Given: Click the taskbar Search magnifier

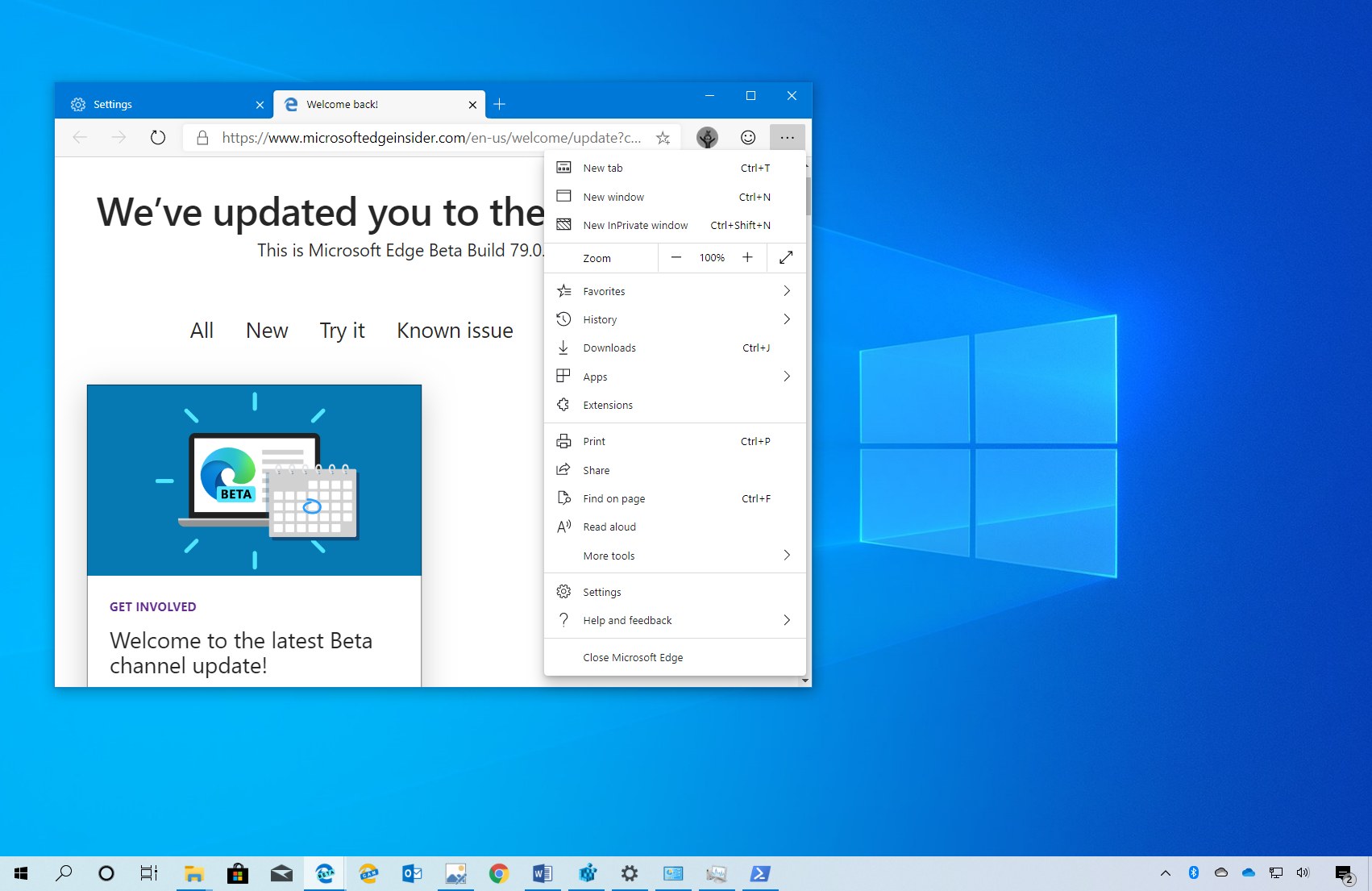Looking at the screenshot, I should coord(64,873).
